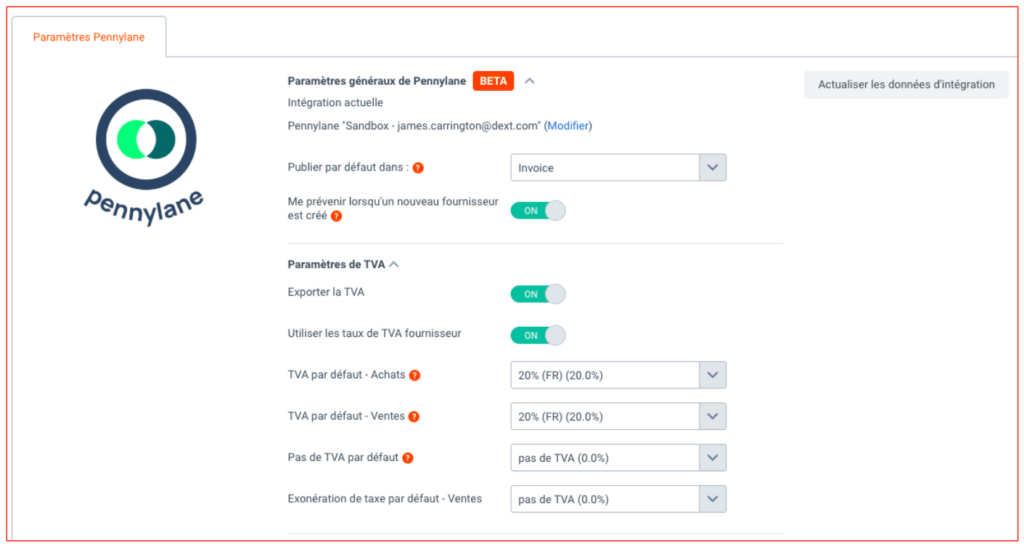The width and height of the screenshot is (1024, 549).
Task: Open the Publier par défaut Invoice dropdown
Action: pos(618,168)
